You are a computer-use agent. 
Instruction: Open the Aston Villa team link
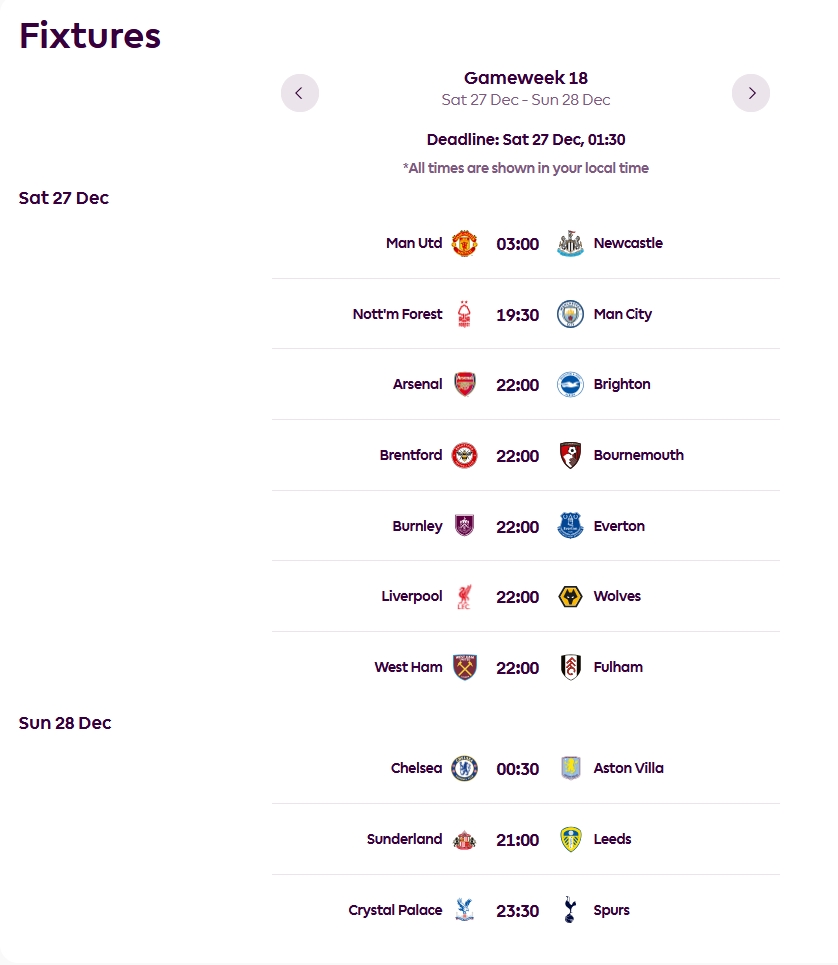click(628, 768)
